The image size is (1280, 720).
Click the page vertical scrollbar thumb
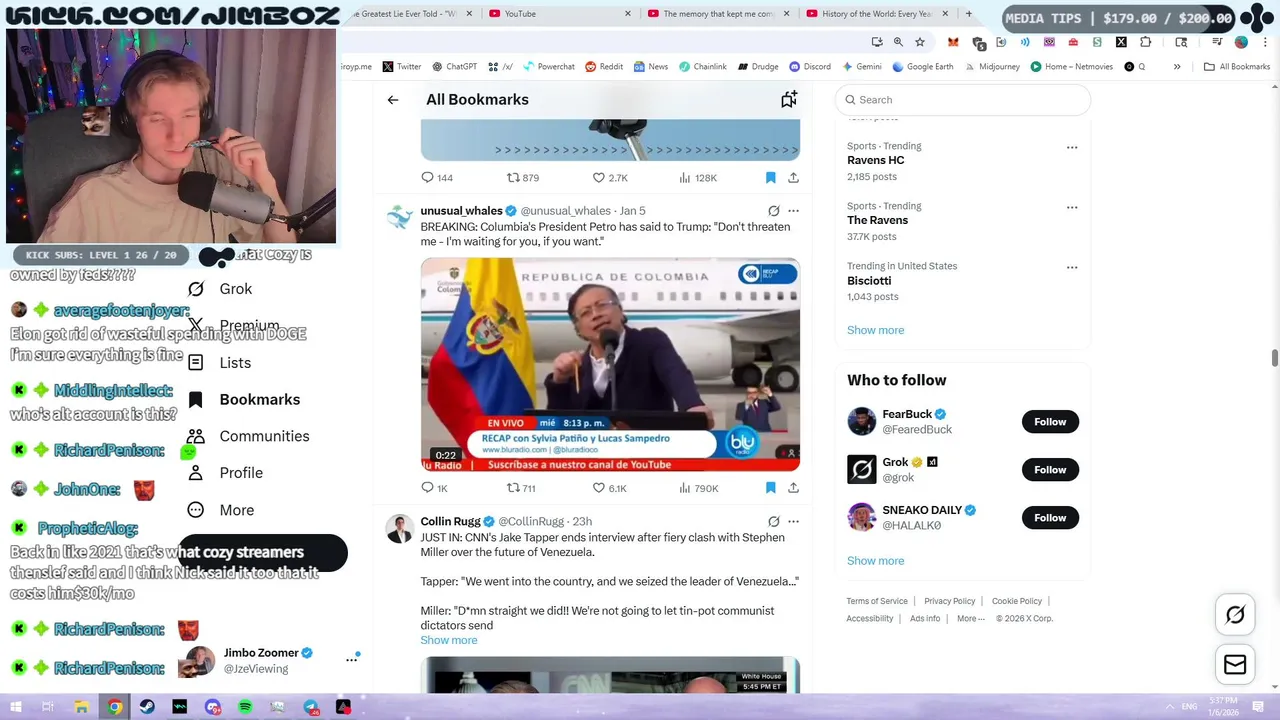[x=1274, y=359]
